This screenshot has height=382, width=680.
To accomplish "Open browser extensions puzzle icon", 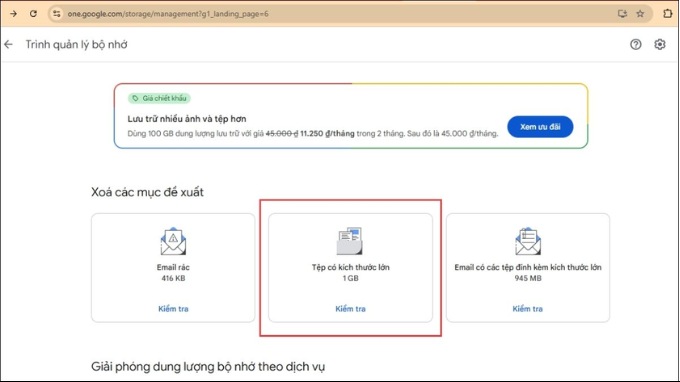I will coord(667,13).
